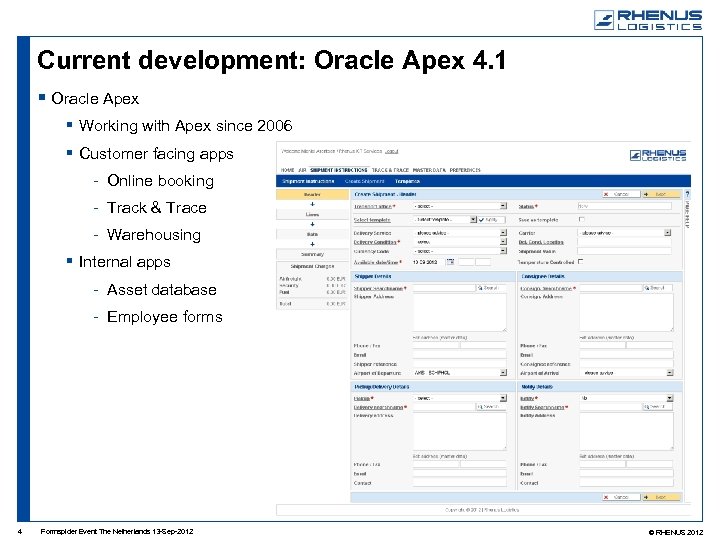Click into the Shipper Address text area
720x540 pixels.
[460, 312]
